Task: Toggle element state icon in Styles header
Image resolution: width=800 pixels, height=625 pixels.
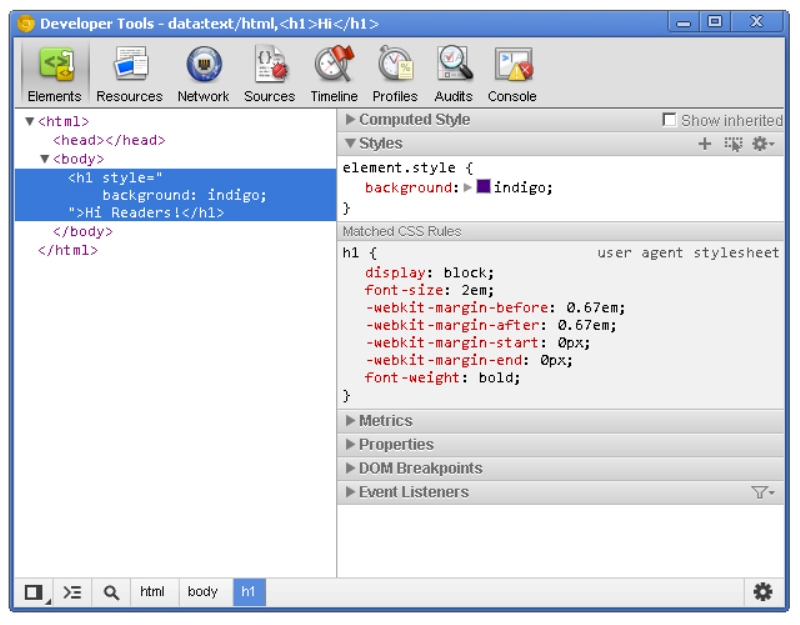Action: pos(734,144)
